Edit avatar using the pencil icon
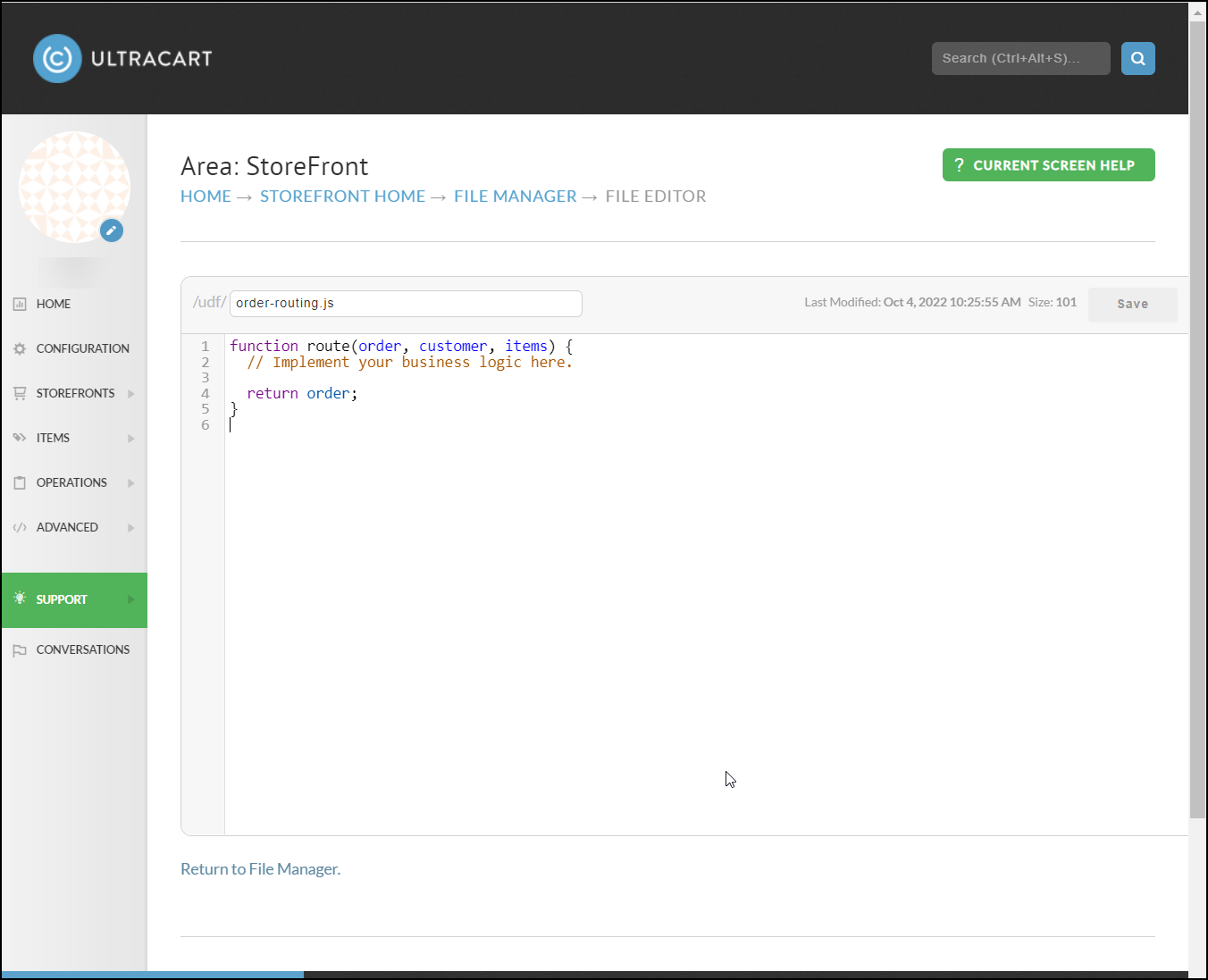Screen dimensions: 1208x980 point(112,230)
